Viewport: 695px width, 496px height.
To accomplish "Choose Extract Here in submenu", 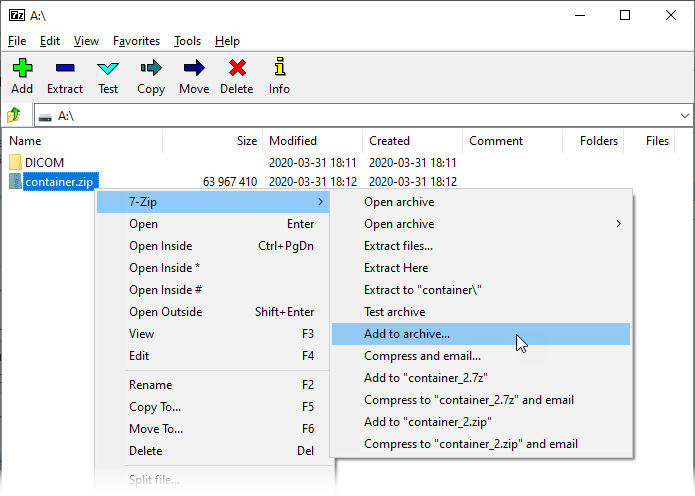I will (x=481, y=268).
